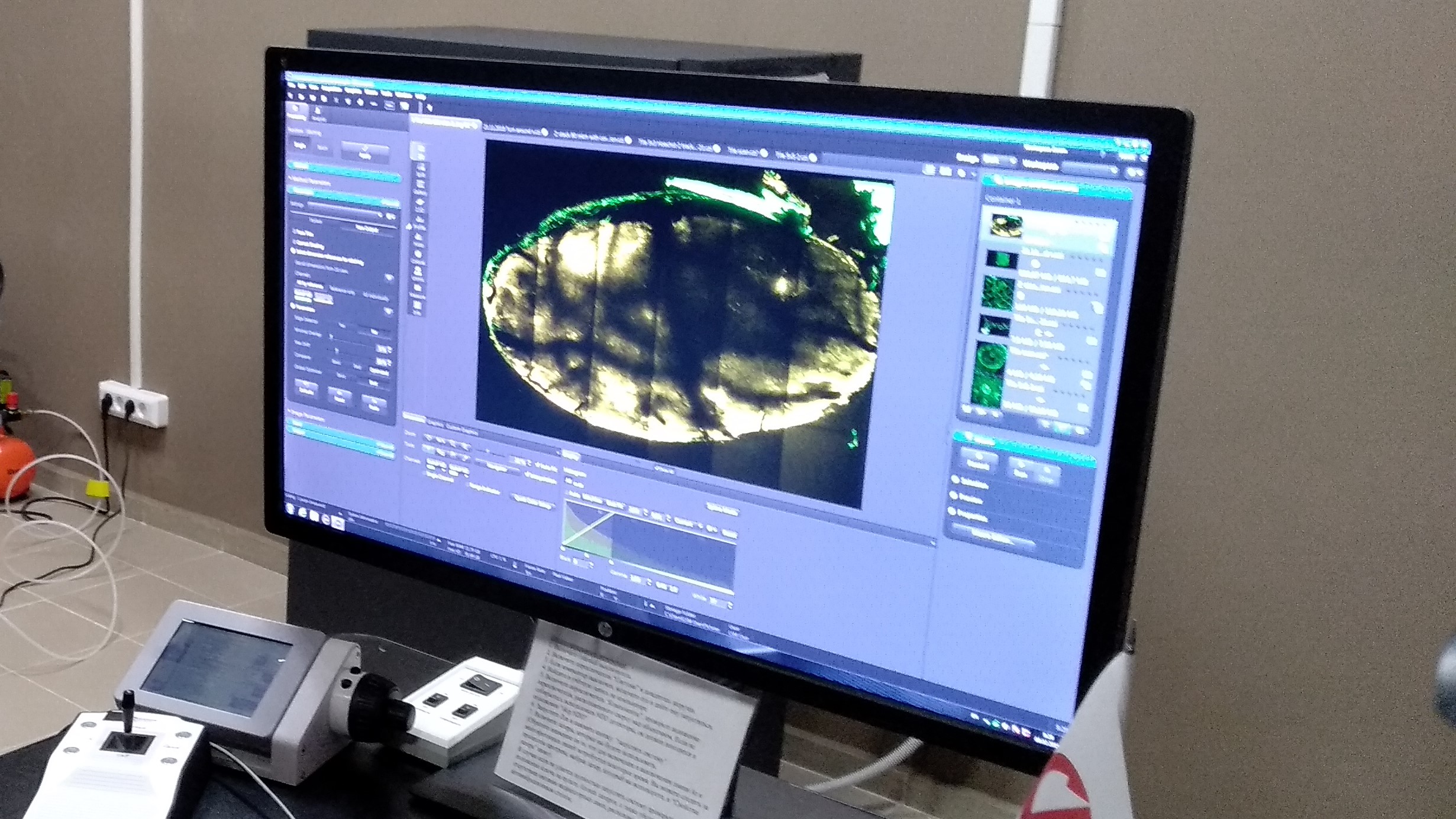Open the Windows Start button on taskbar
The width and height of the screenshot is (1456, 819).
(290, 509)
